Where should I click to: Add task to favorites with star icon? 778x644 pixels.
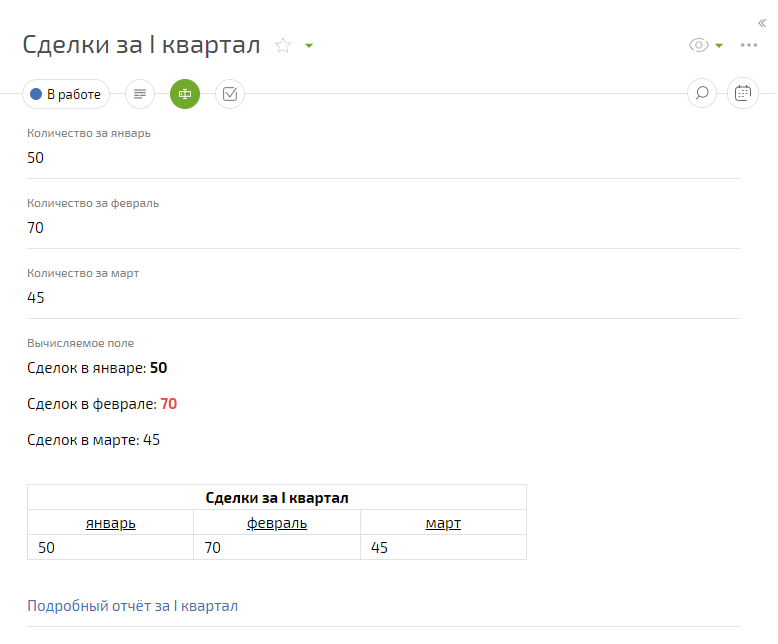pos(283,46)
